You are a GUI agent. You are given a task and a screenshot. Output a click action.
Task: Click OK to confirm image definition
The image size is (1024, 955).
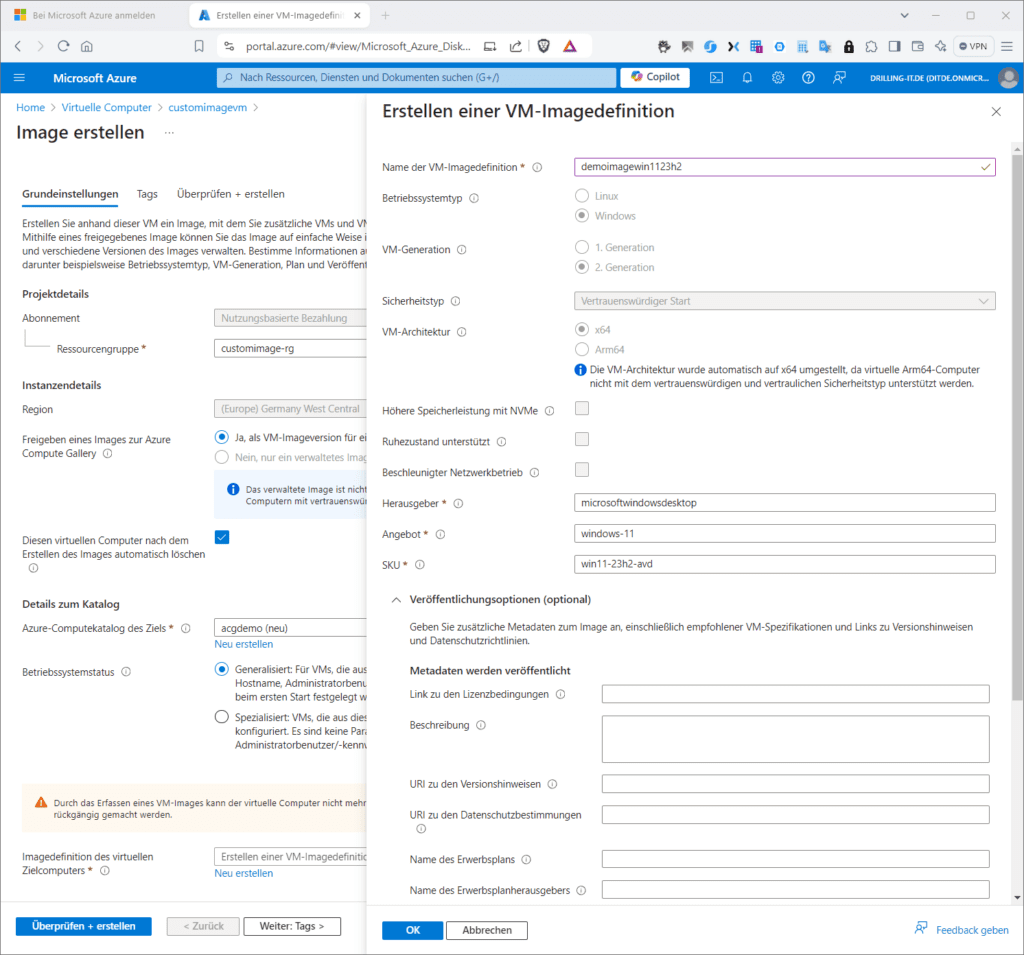(x=413, y=930)
